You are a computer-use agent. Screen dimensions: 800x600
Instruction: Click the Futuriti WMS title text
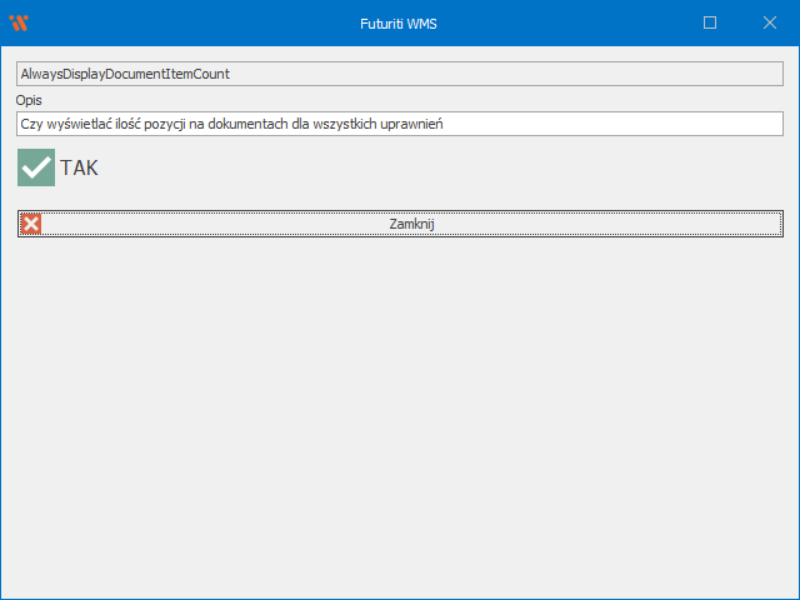click(x=398, y=23)
